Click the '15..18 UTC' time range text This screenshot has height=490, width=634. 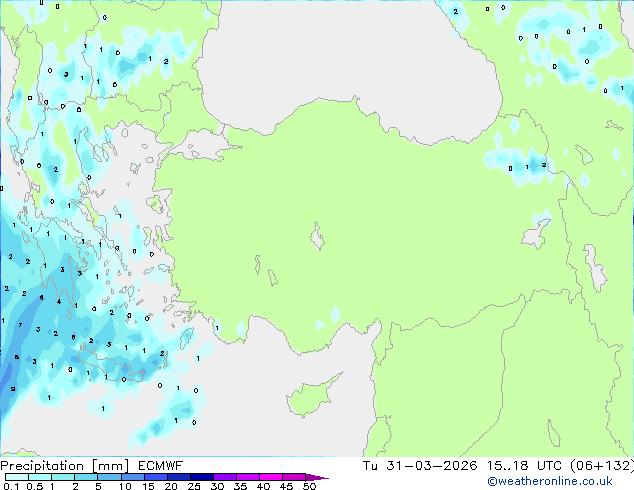[x=524, y=466]
